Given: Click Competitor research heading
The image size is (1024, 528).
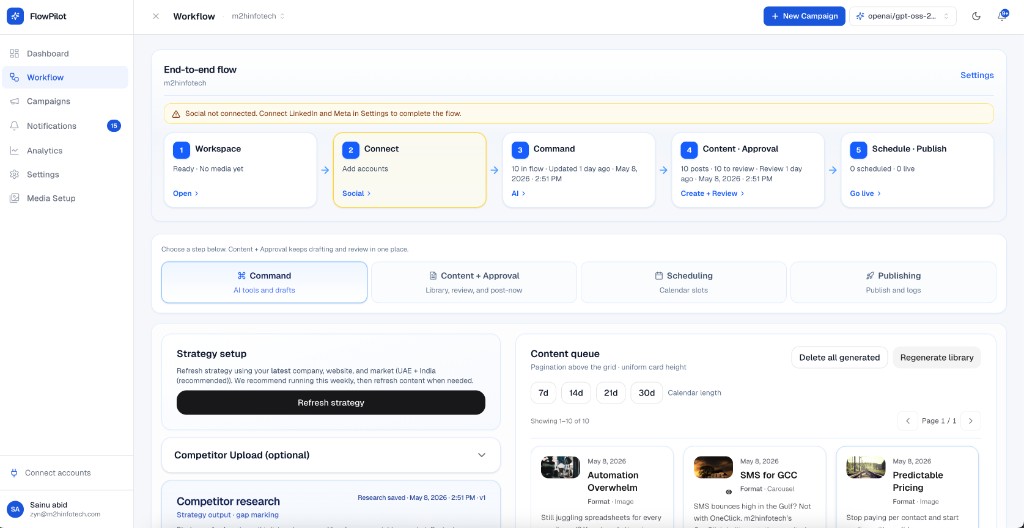Looking at the screenshot, I should click(x=228, y=501).
